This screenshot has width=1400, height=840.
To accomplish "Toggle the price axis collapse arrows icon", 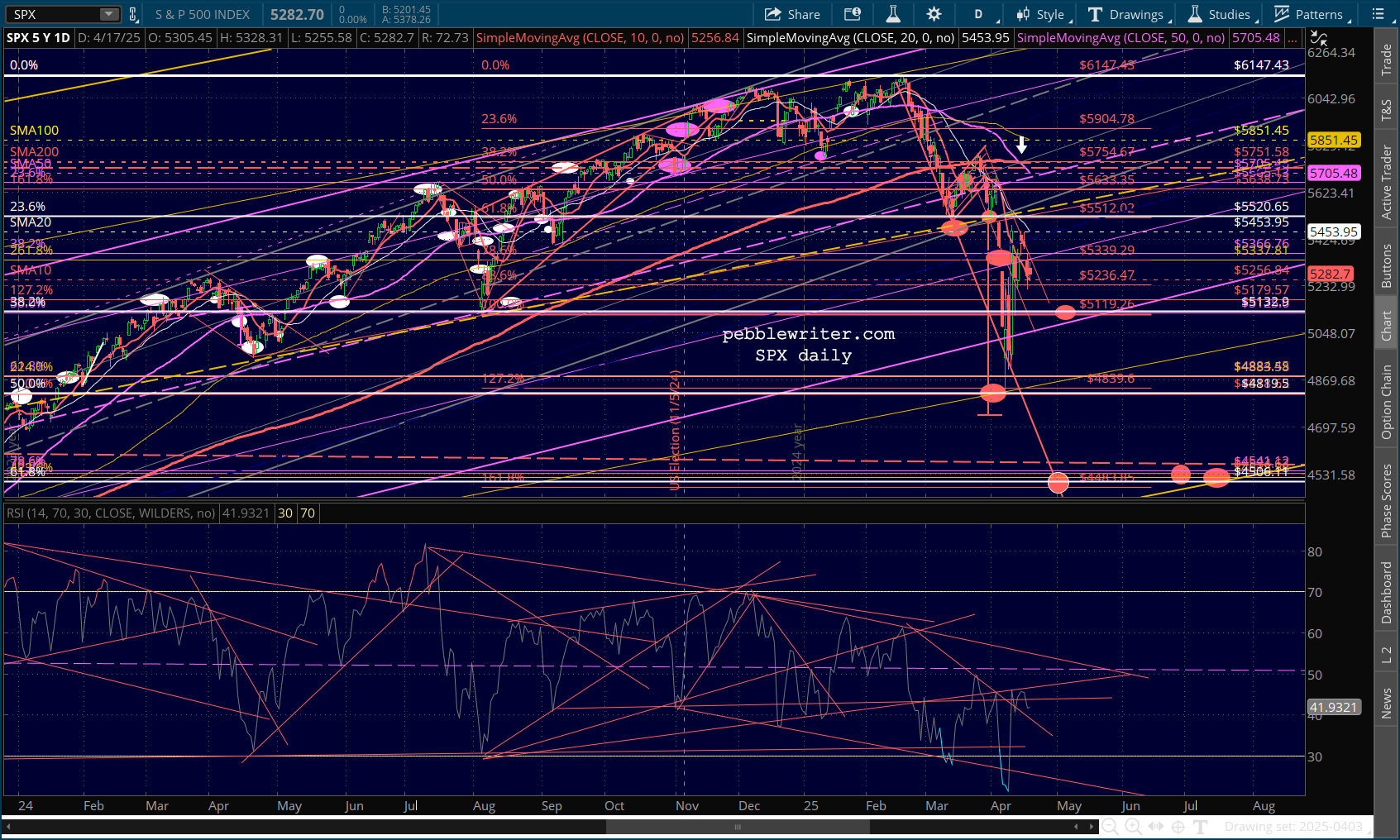I will [1318, 38].
